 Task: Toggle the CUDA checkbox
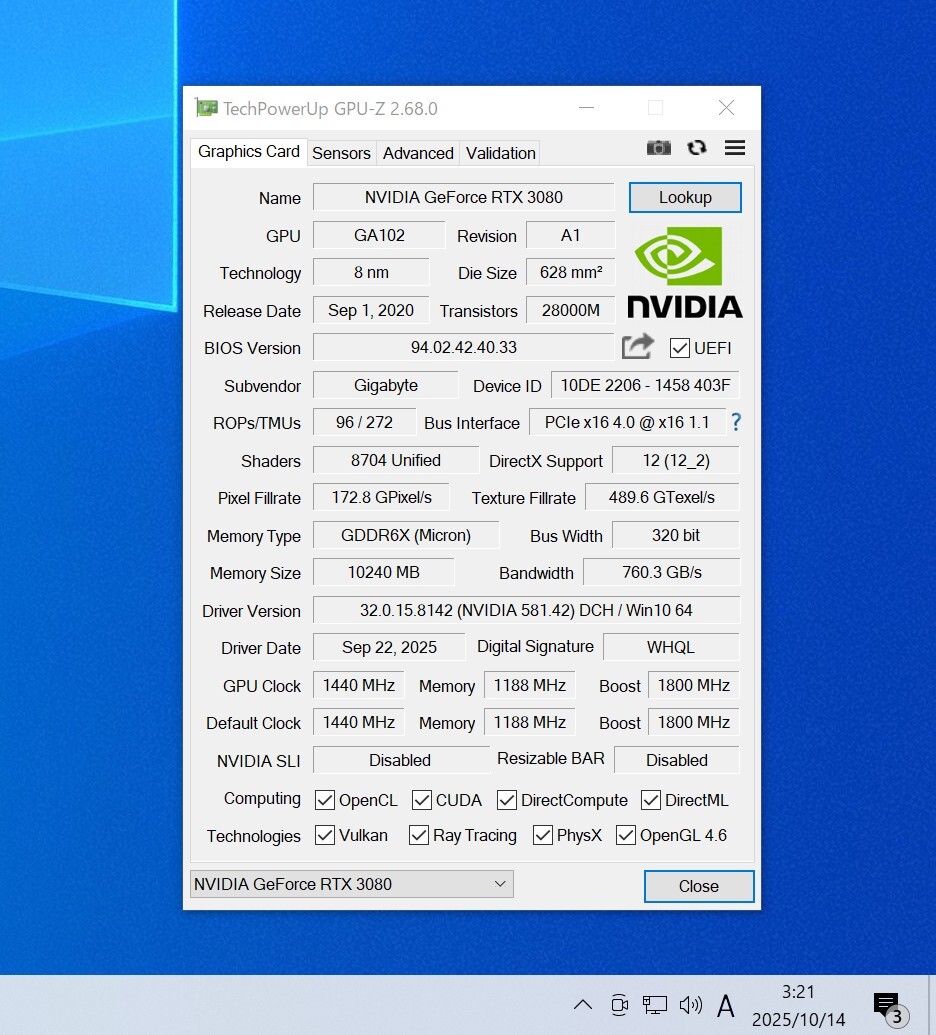click(422, 800)
